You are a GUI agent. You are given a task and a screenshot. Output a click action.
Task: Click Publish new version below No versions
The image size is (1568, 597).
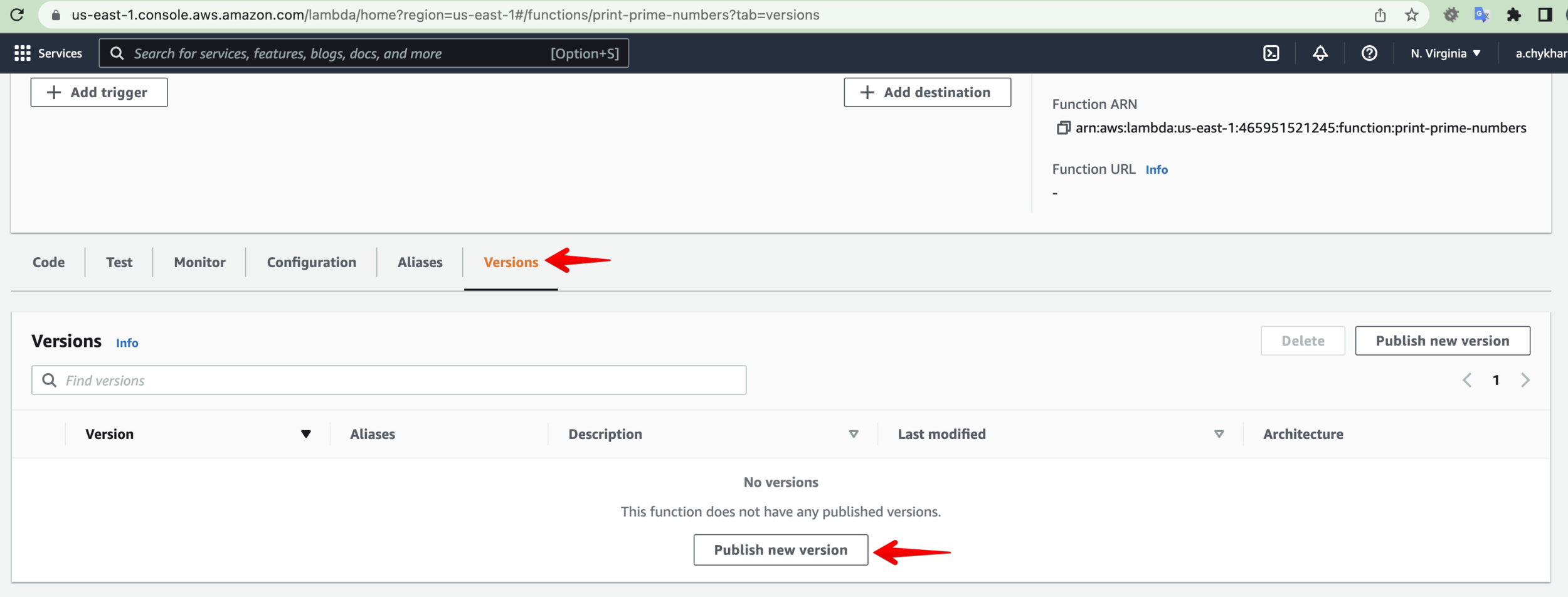781,550
